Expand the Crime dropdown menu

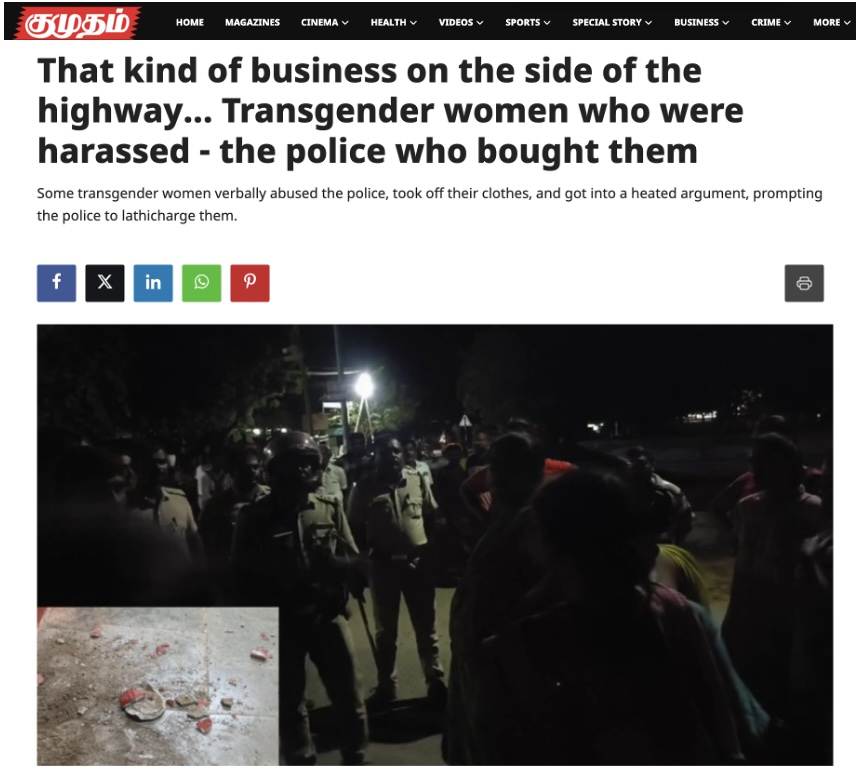[x=771, y=23]
